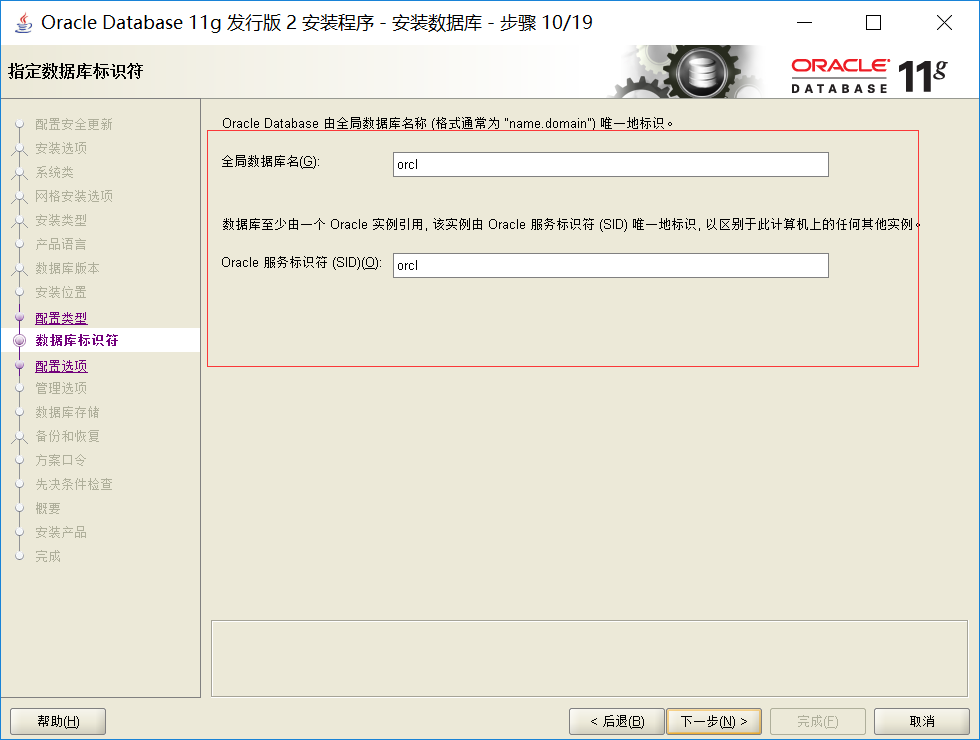Click the 安装产品 step label
The image size is (980, 740).
[x=61, y=532]
